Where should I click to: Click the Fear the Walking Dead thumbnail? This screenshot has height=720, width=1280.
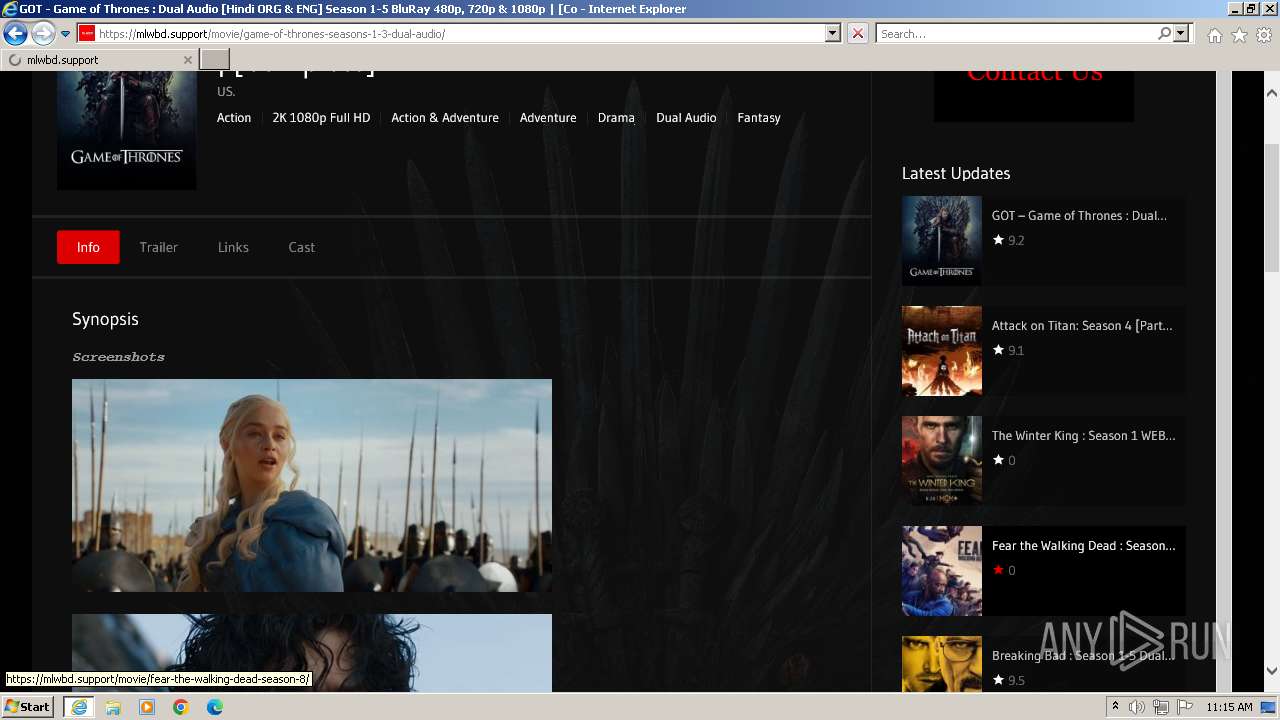tap(942, 571)
